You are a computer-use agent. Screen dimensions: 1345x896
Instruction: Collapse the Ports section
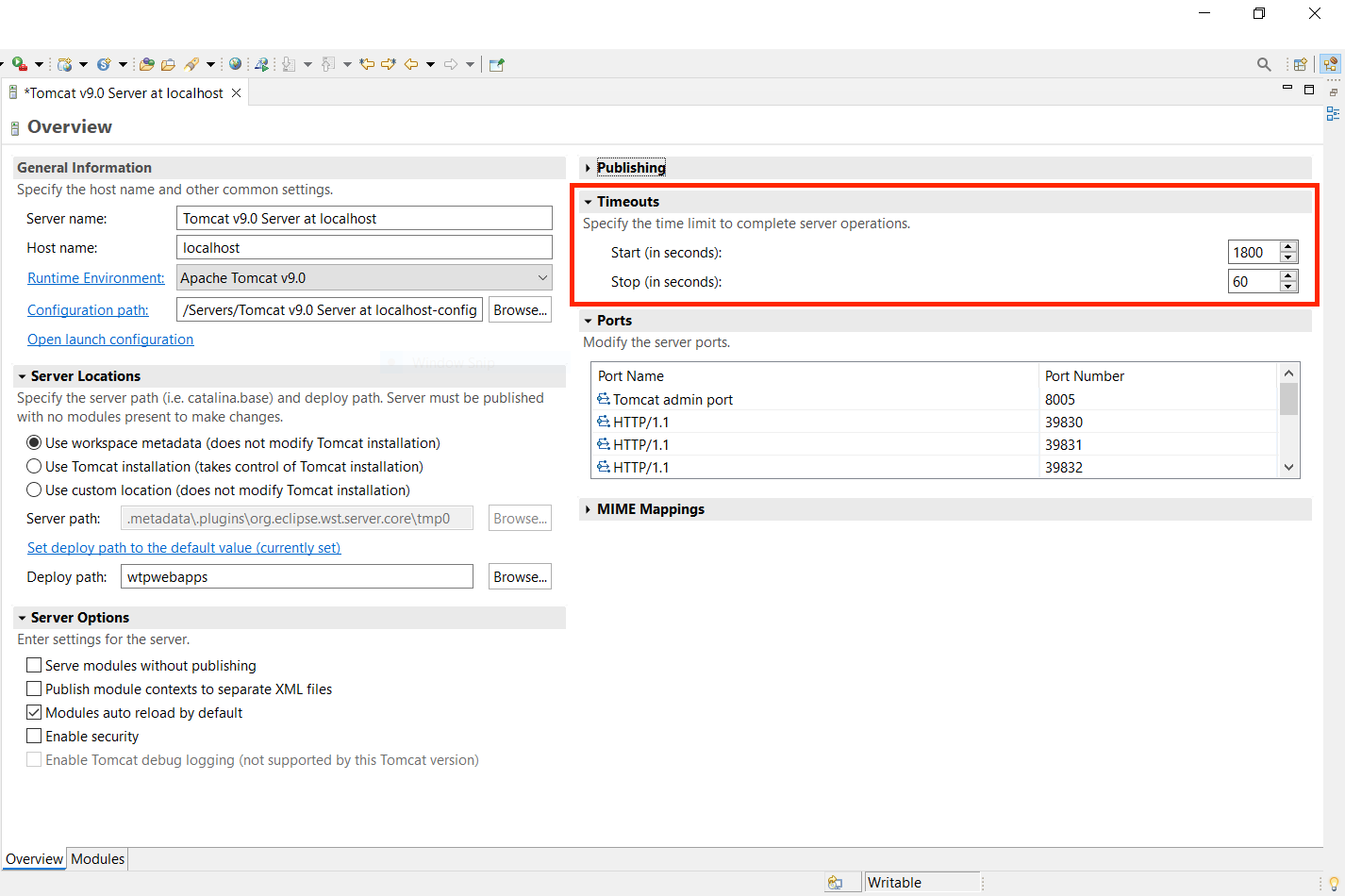click(x=588, y=321)
